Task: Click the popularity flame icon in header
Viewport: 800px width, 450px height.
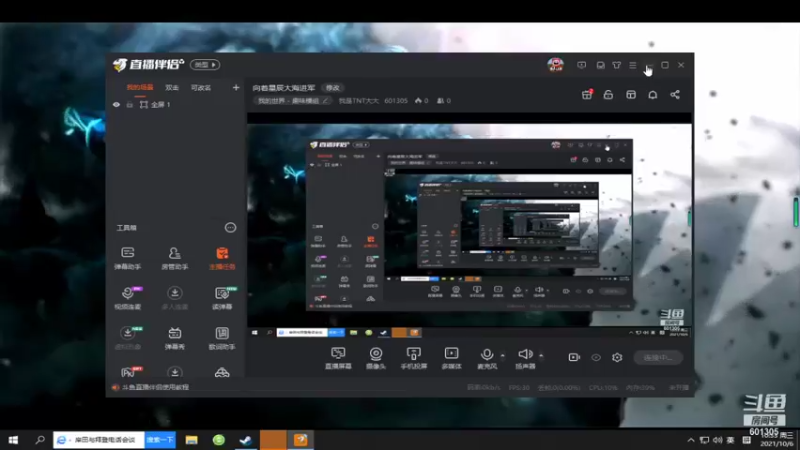Action: [x=418, y=101]
